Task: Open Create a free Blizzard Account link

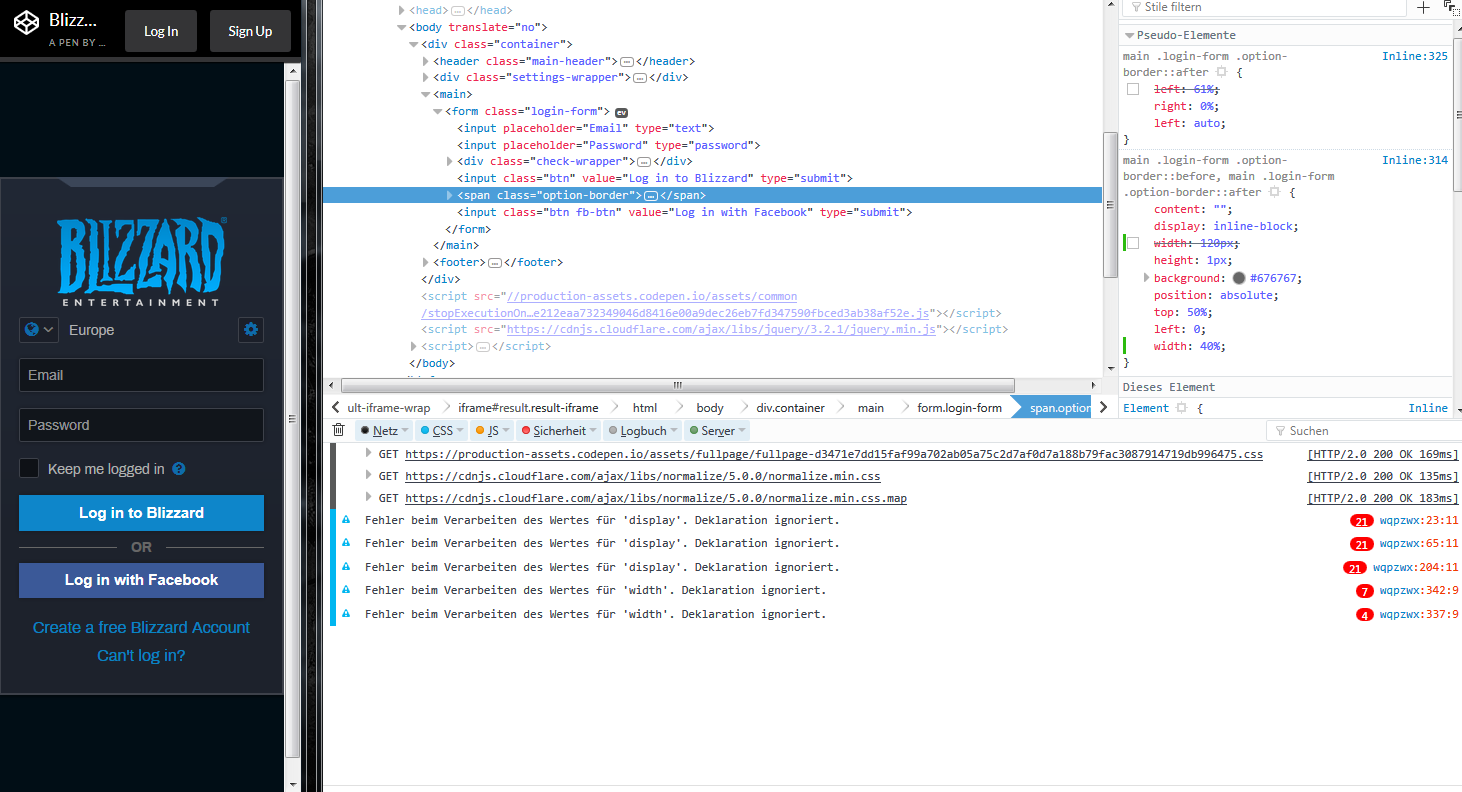Action: (141, 628)
